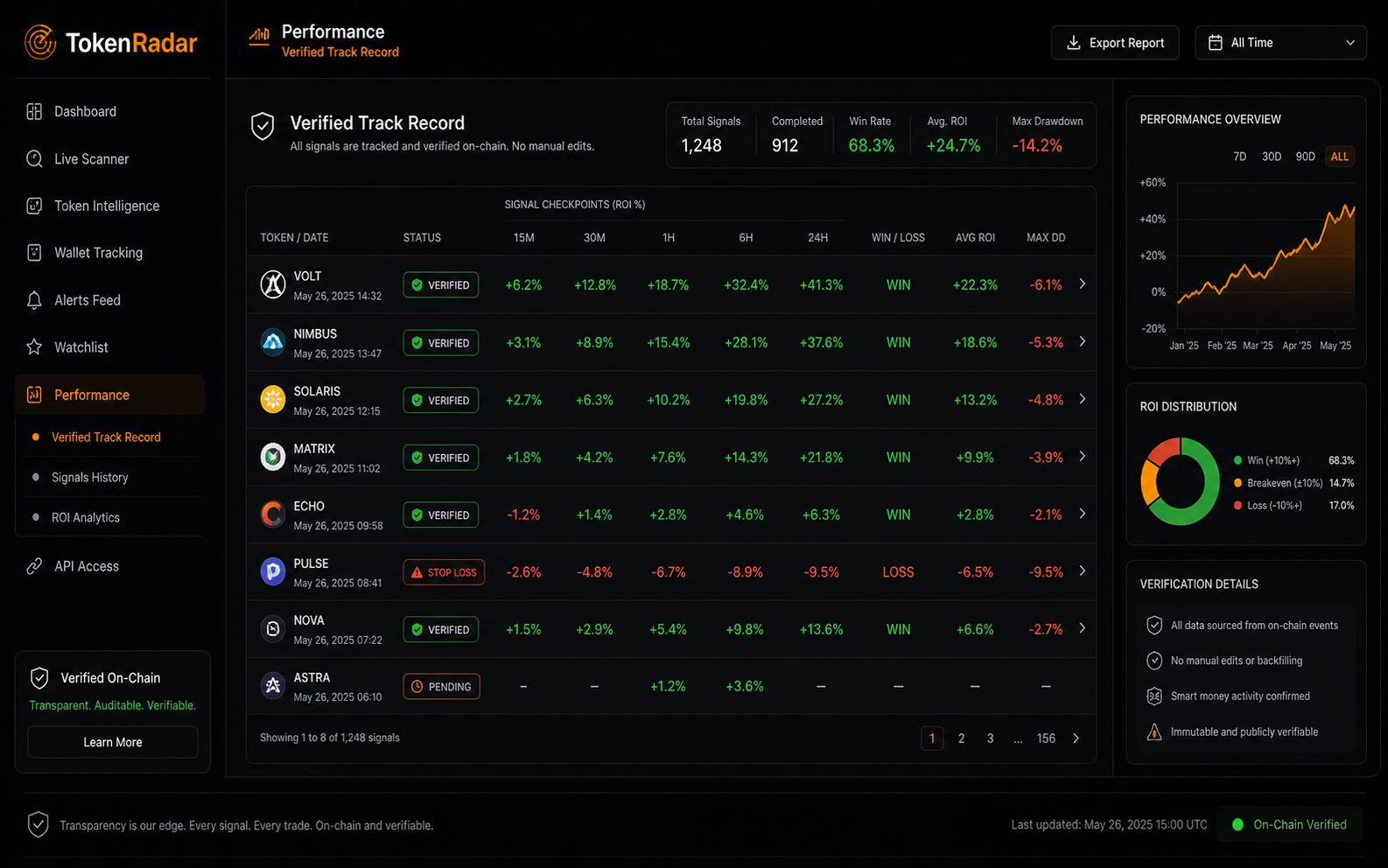1388x868 pixels.
Task: Expand the SOLARIS signal row chevron
Action: [x=1083, y=399]
